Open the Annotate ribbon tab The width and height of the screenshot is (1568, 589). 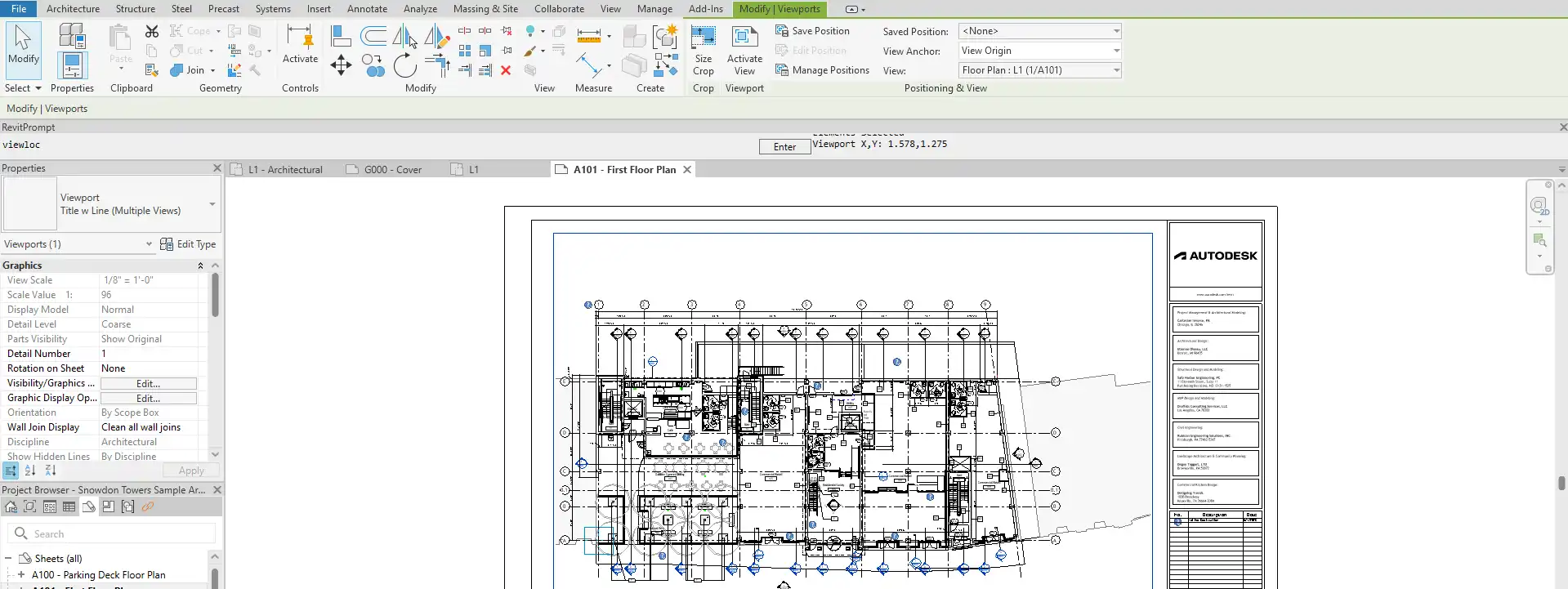367,9
